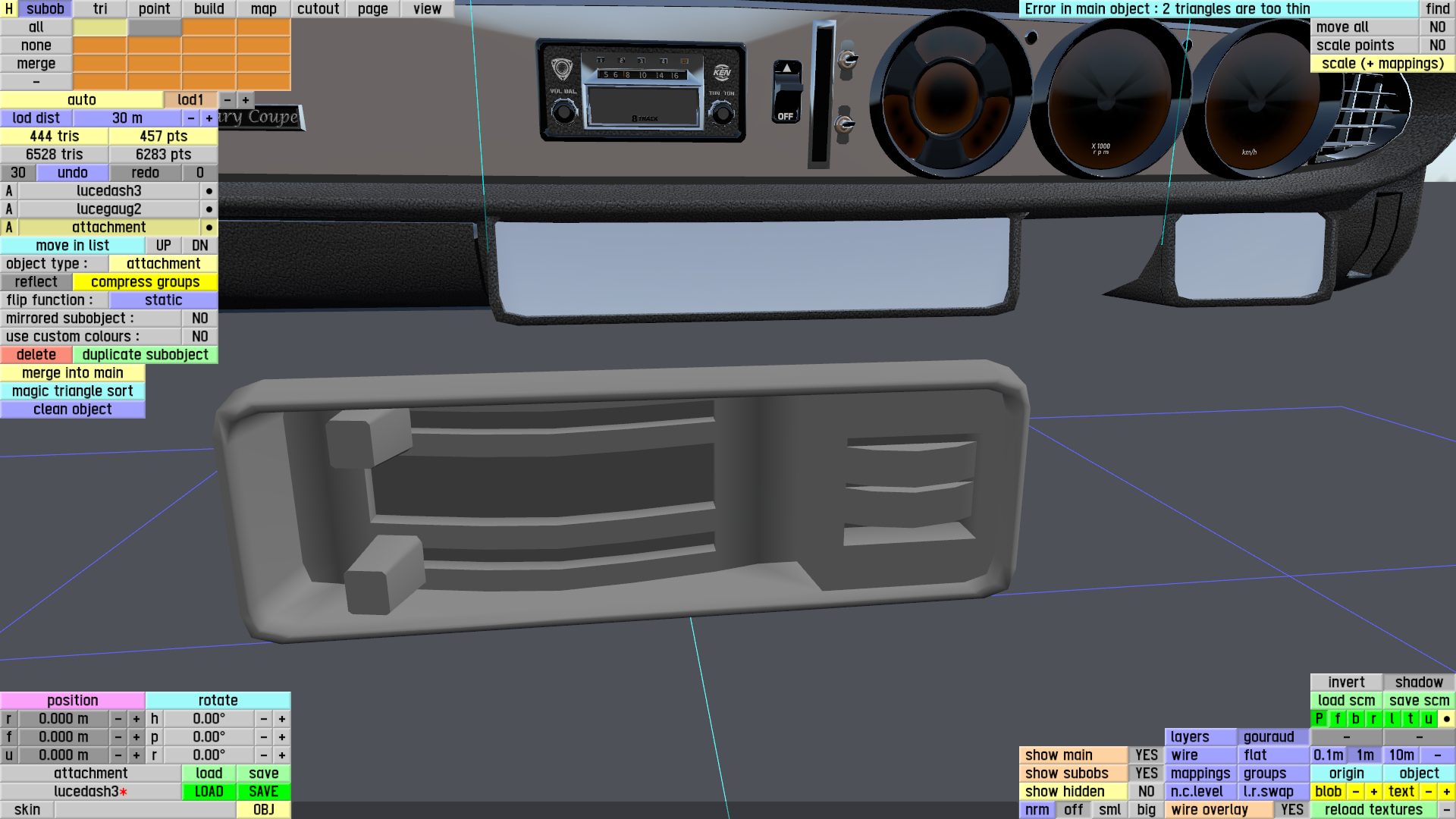Toggle wire overlay YES setting

click(x=1291, y=810)
